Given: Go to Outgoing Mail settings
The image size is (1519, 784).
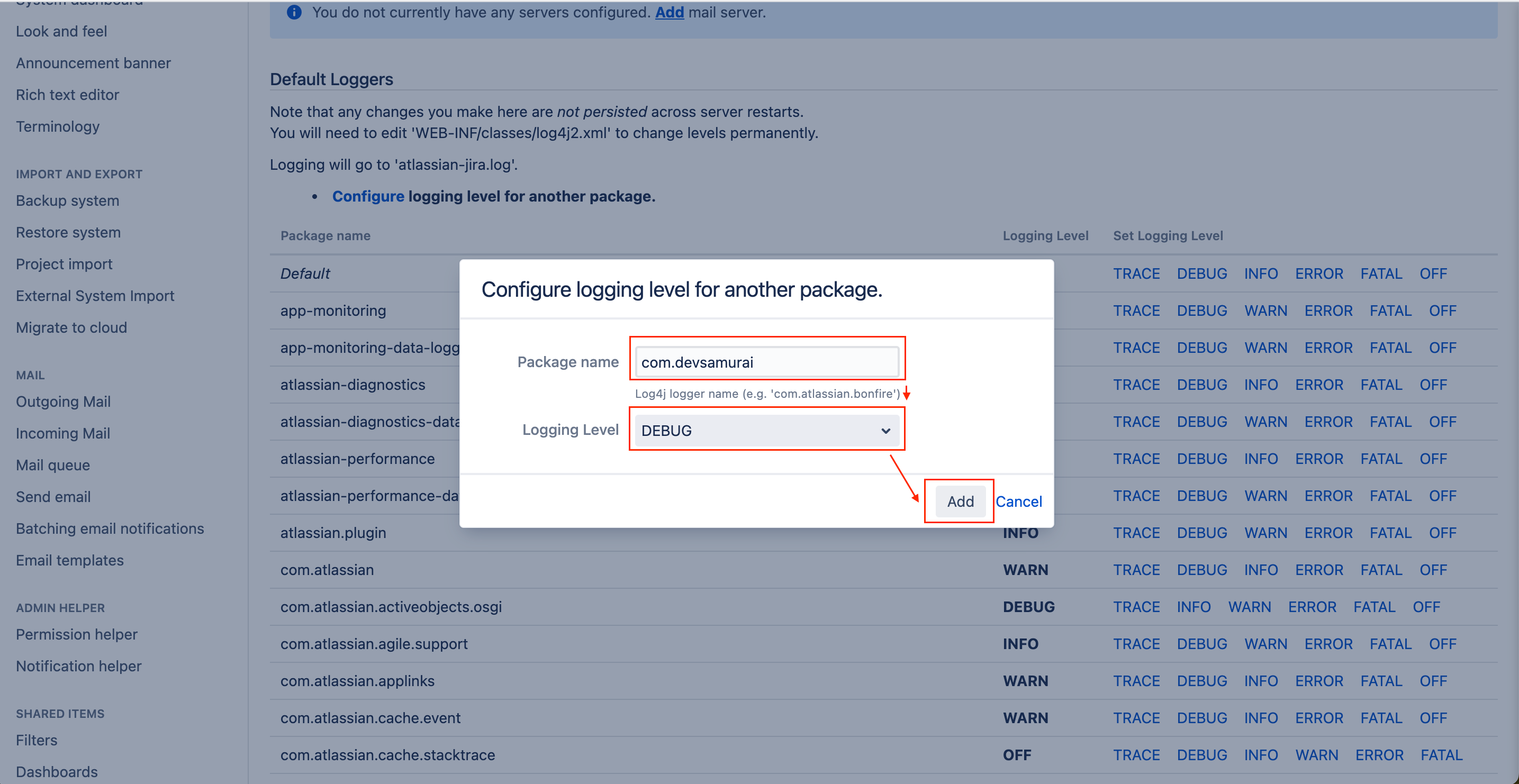Looking at the screenshot, I should click(x=63, y=402).
